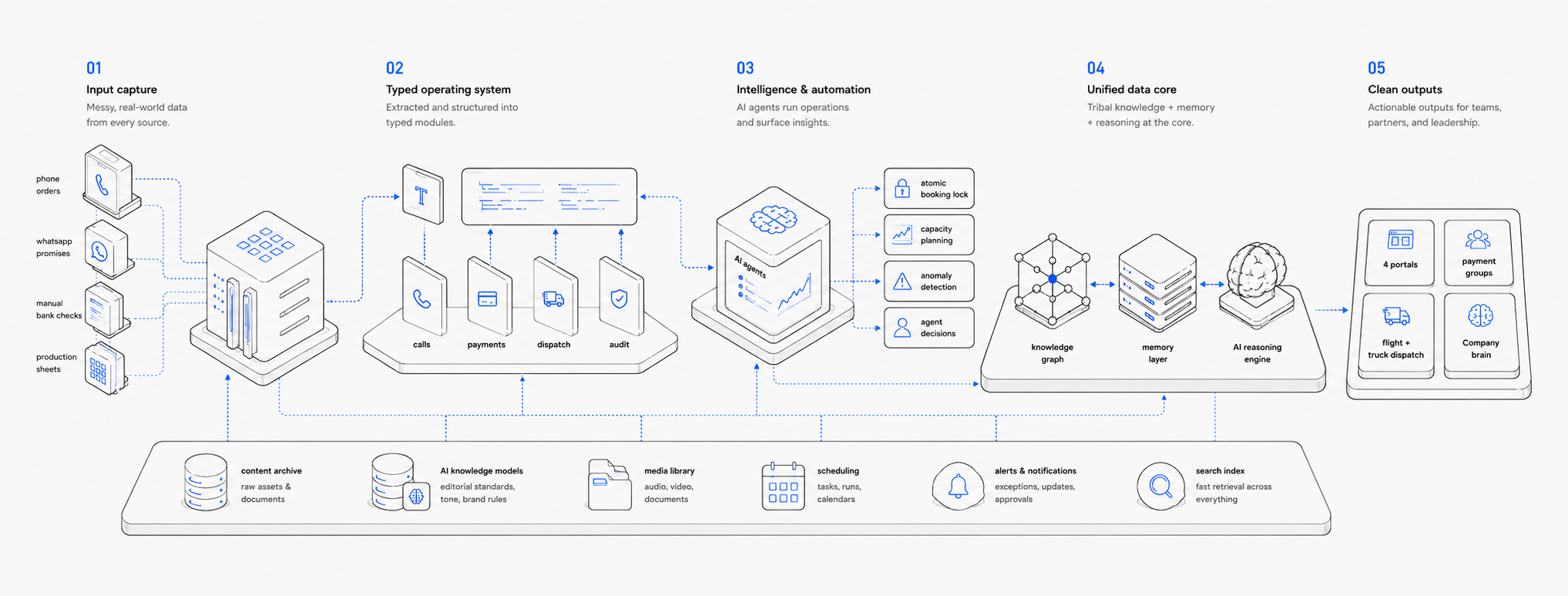The image size is (1568, 596).
Task: Click the anomaly detection box
Action: 929,281
